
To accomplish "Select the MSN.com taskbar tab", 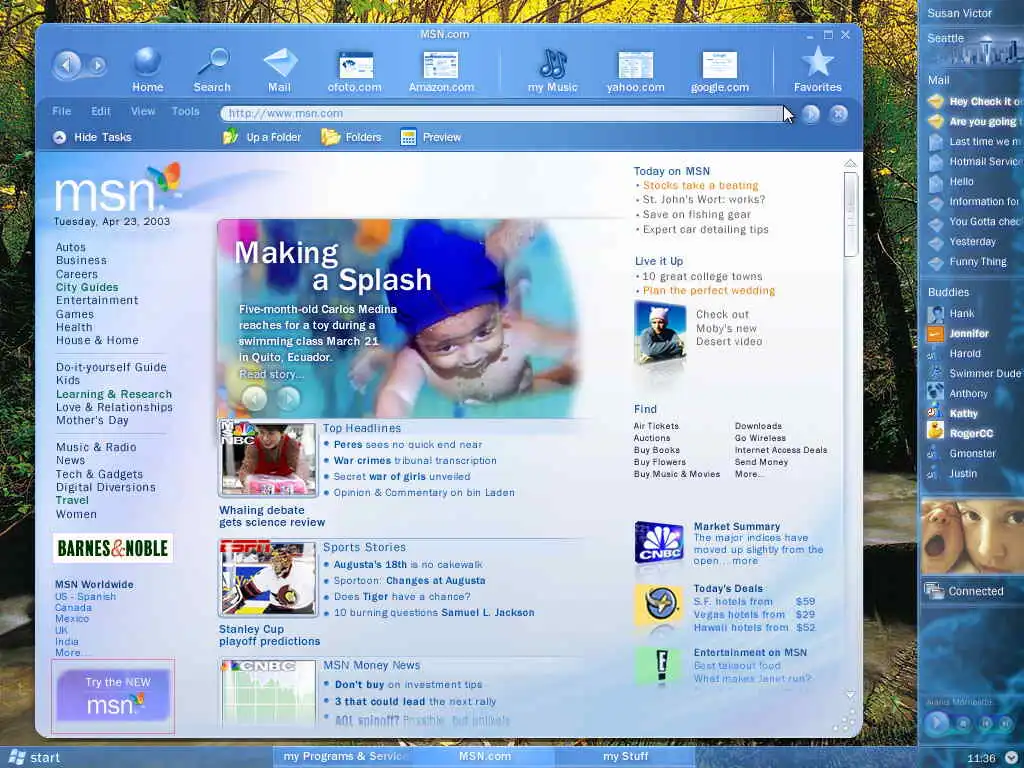I will tap(485, 756).
